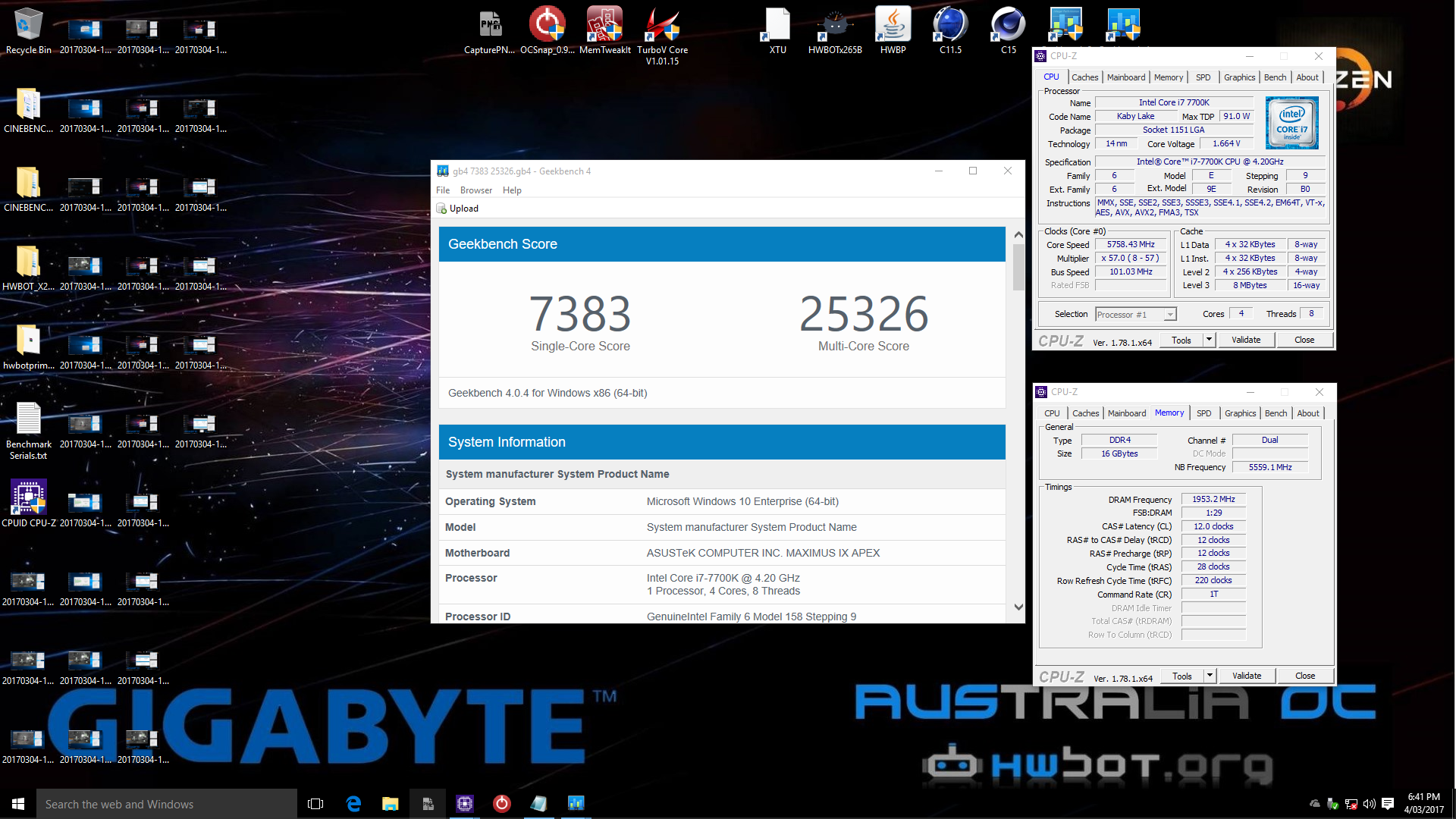The width and height of the screenshot is (1456, 819).
Task: Open the Recycle Bin desktop icon
Action: (x=29, y=30)
